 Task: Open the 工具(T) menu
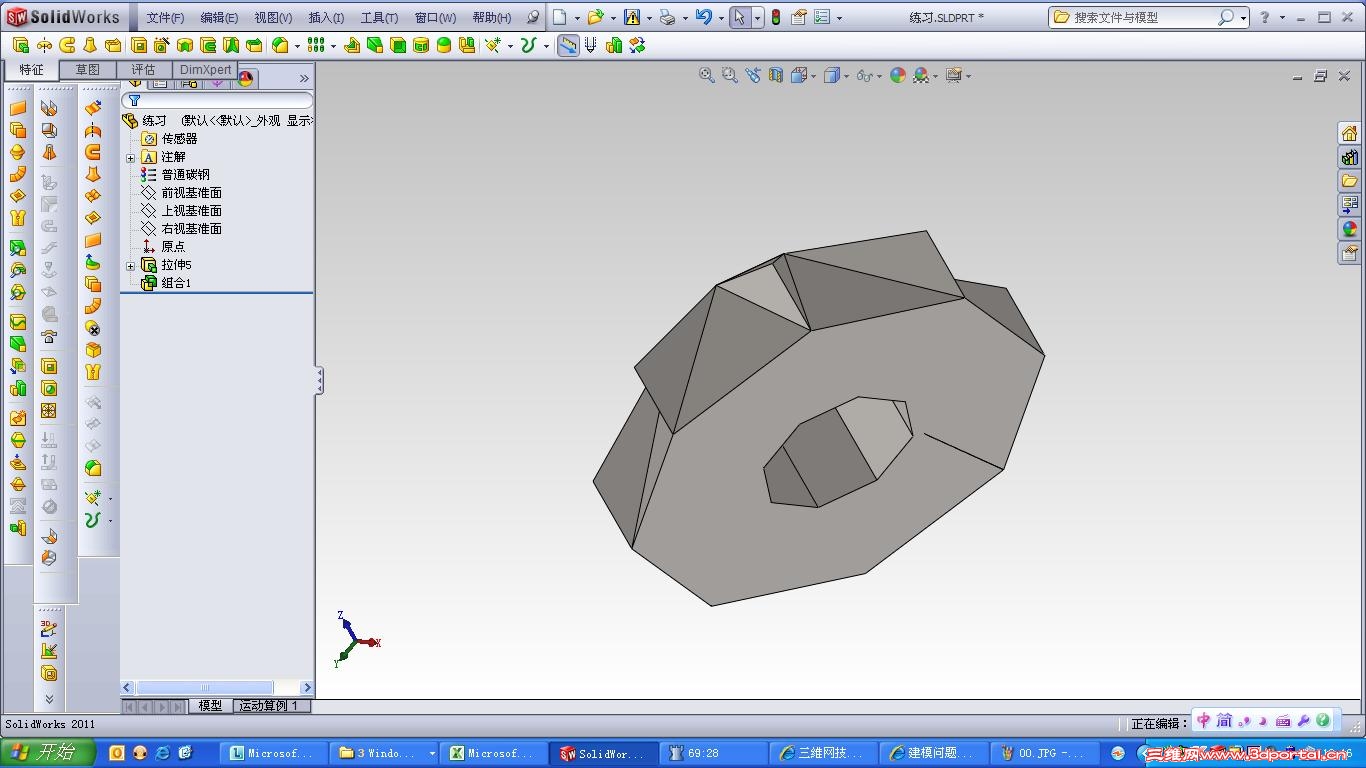pyautogui.click(x=379, y=18)
